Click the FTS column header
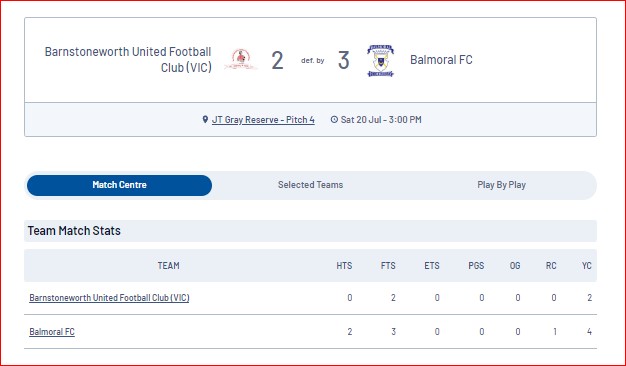 [388, 266]
